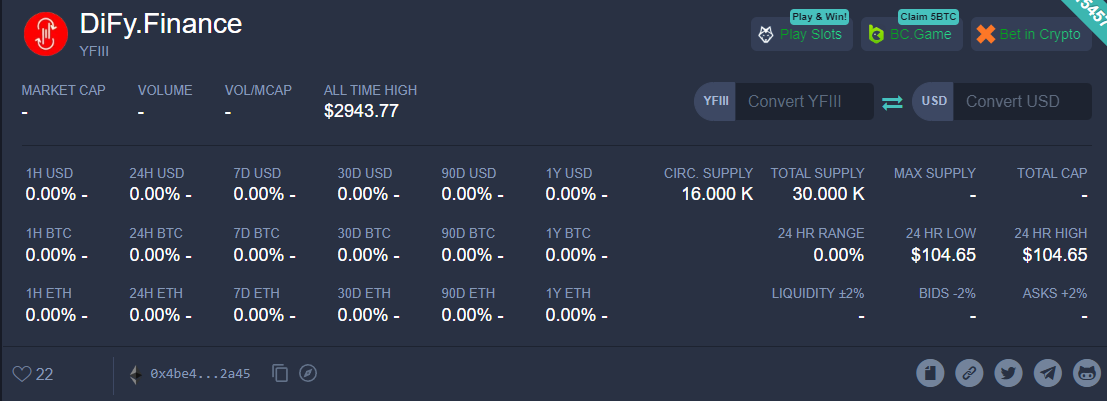Viewport: 1107px width, 401px height.
Task: Open the BC.Game promotion link
Action: pyautogui.click(x=911, y=34)
